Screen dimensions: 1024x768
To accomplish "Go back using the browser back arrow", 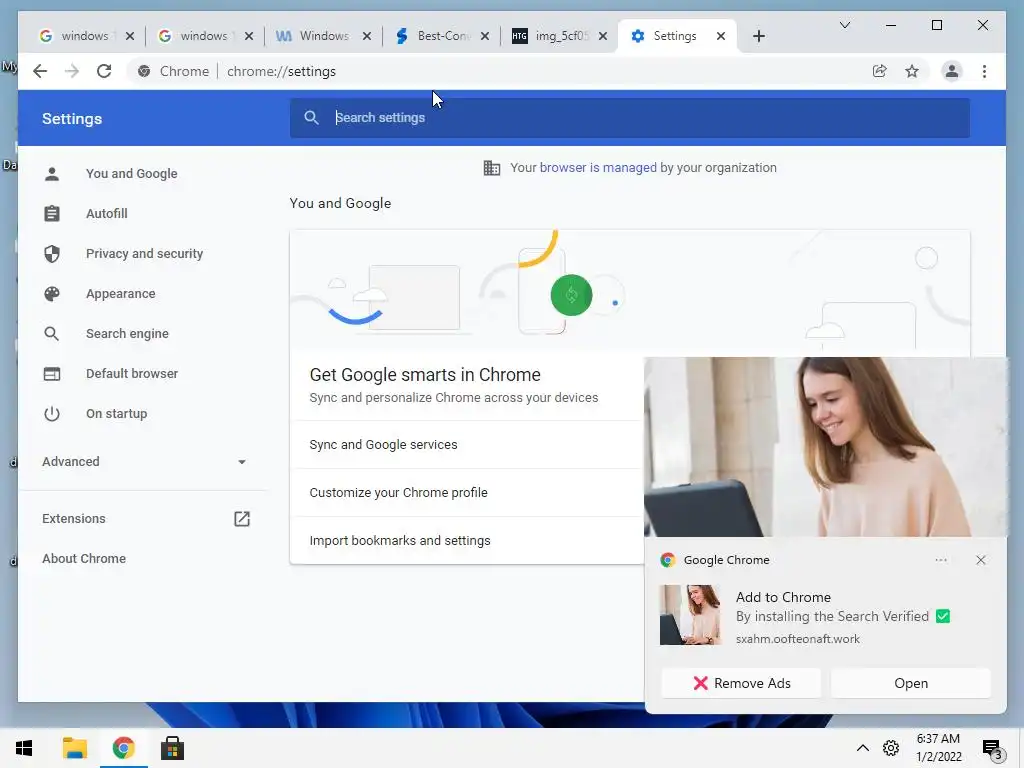I will tap(40, 71).
